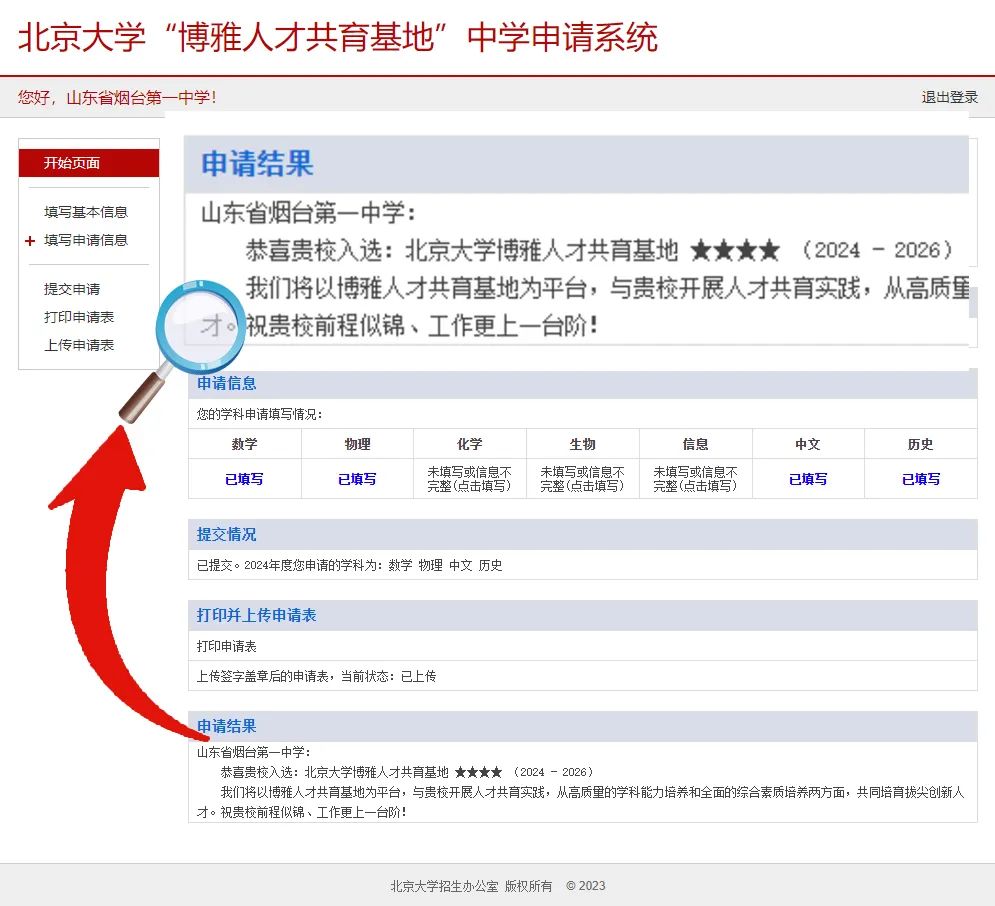Image resolution: width=995 pixels, height=906 pixels.
Task: Click the small 恭喜贵校入选 line at the bottom
Action: point(406,772)
